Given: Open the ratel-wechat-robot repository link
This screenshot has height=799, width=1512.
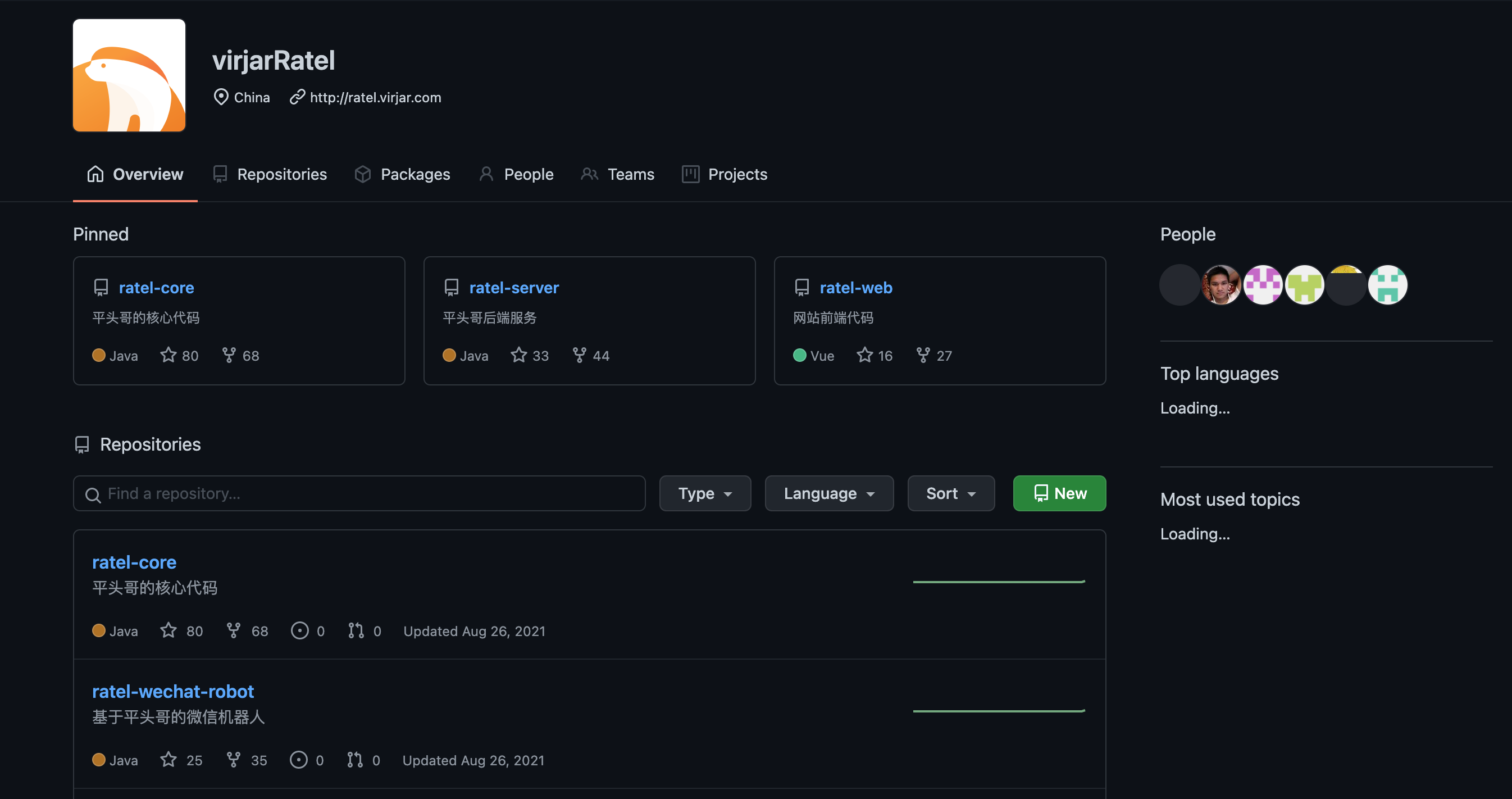Looking at the screenshot, I should [172, 691].
